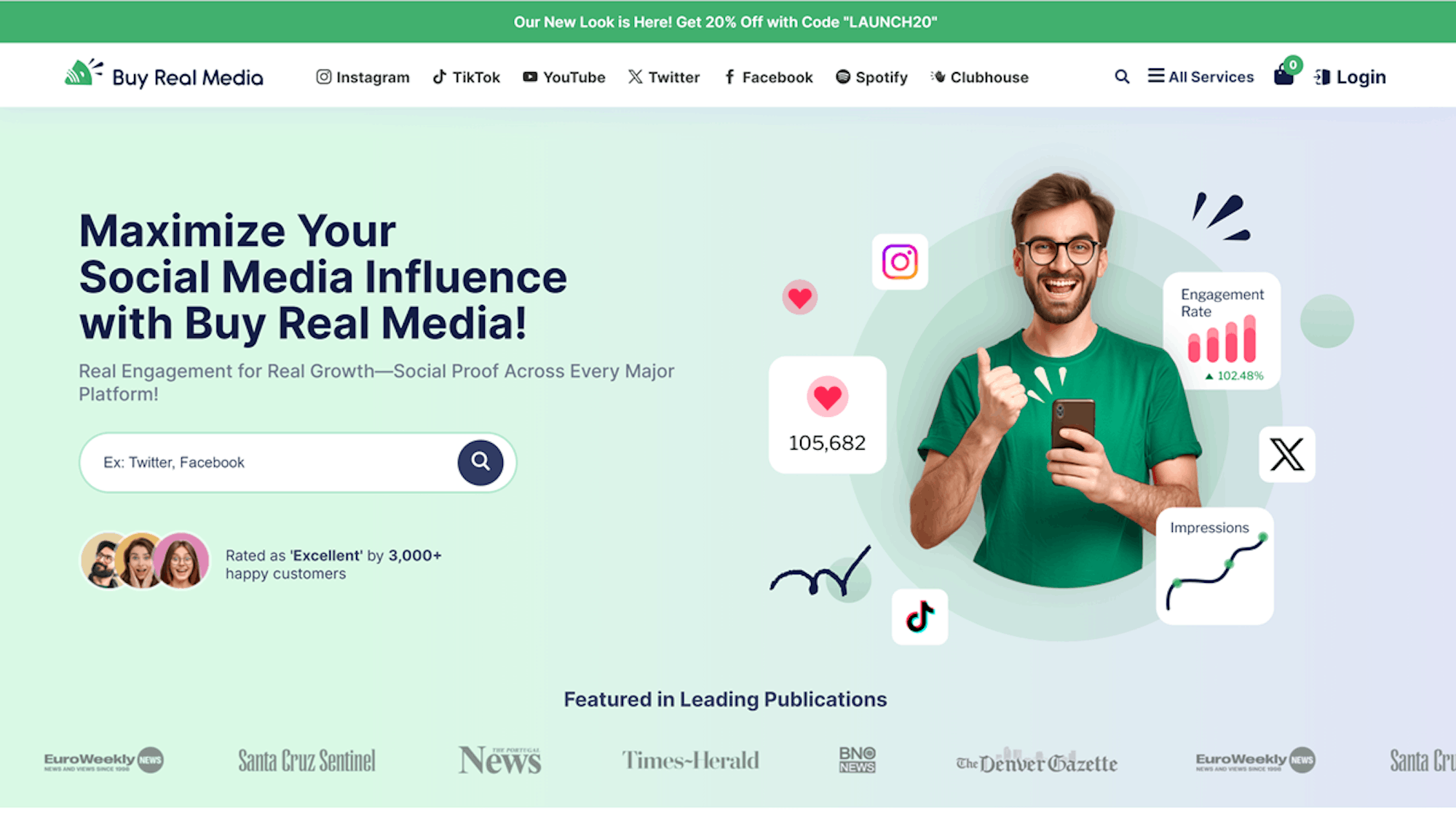Click the Denver Gazette publication logo
The height and width of the screenshot is (815, 1456).
(x=1036, y=761)
